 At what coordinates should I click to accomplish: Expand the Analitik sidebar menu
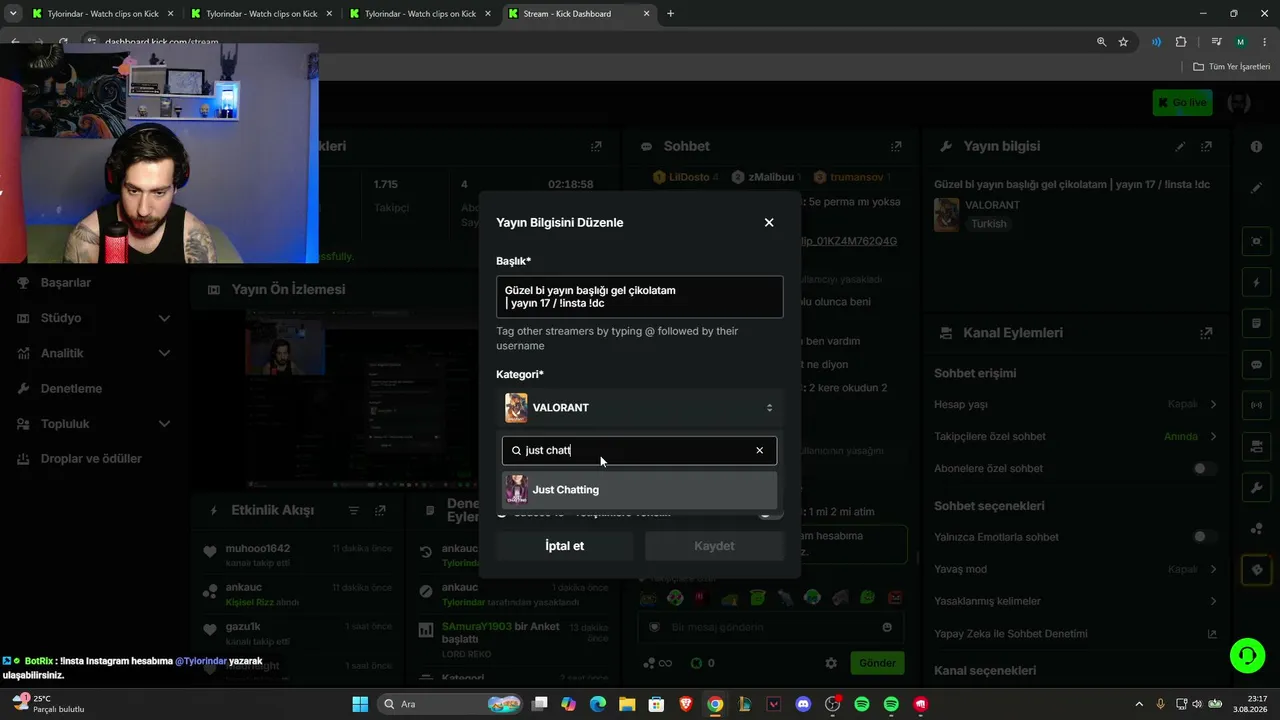93,353
